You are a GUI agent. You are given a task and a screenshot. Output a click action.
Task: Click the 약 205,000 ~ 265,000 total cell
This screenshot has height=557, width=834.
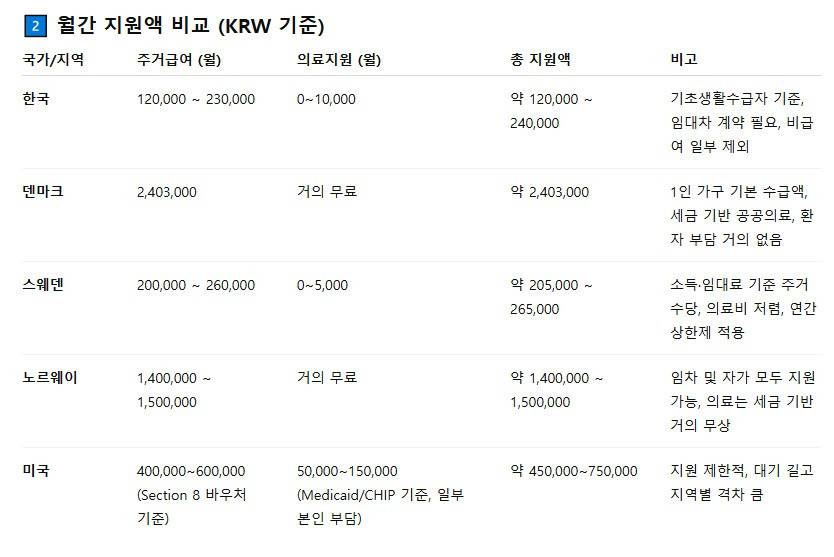[x=552, y=297]
